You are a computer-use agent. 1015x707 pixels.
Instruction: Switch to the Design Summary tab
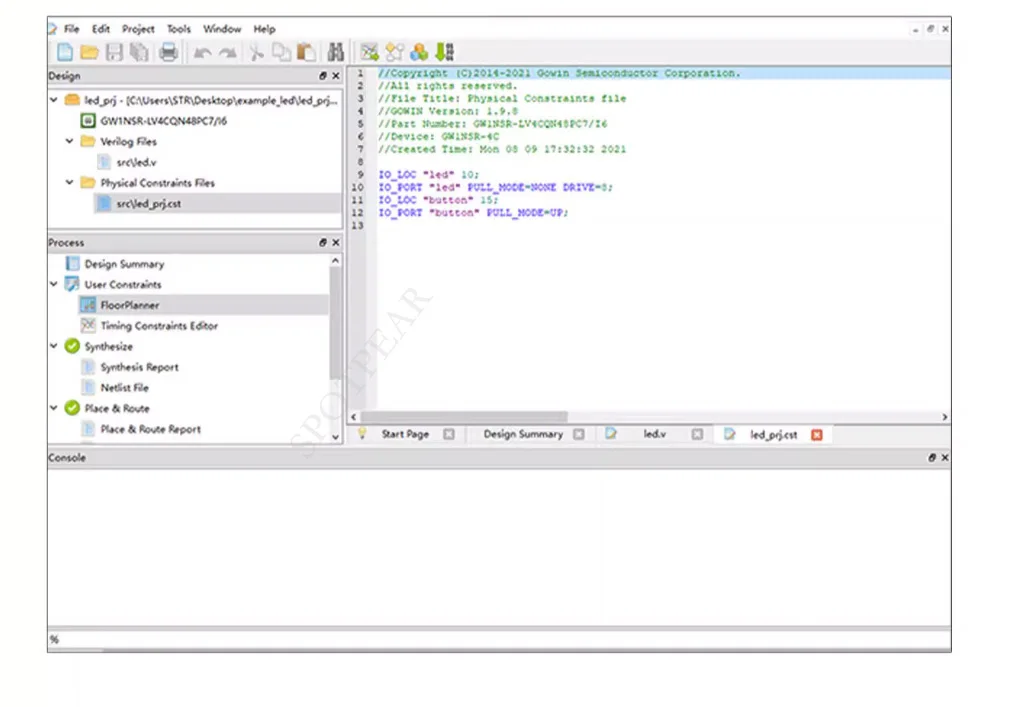tap(523, 434)
